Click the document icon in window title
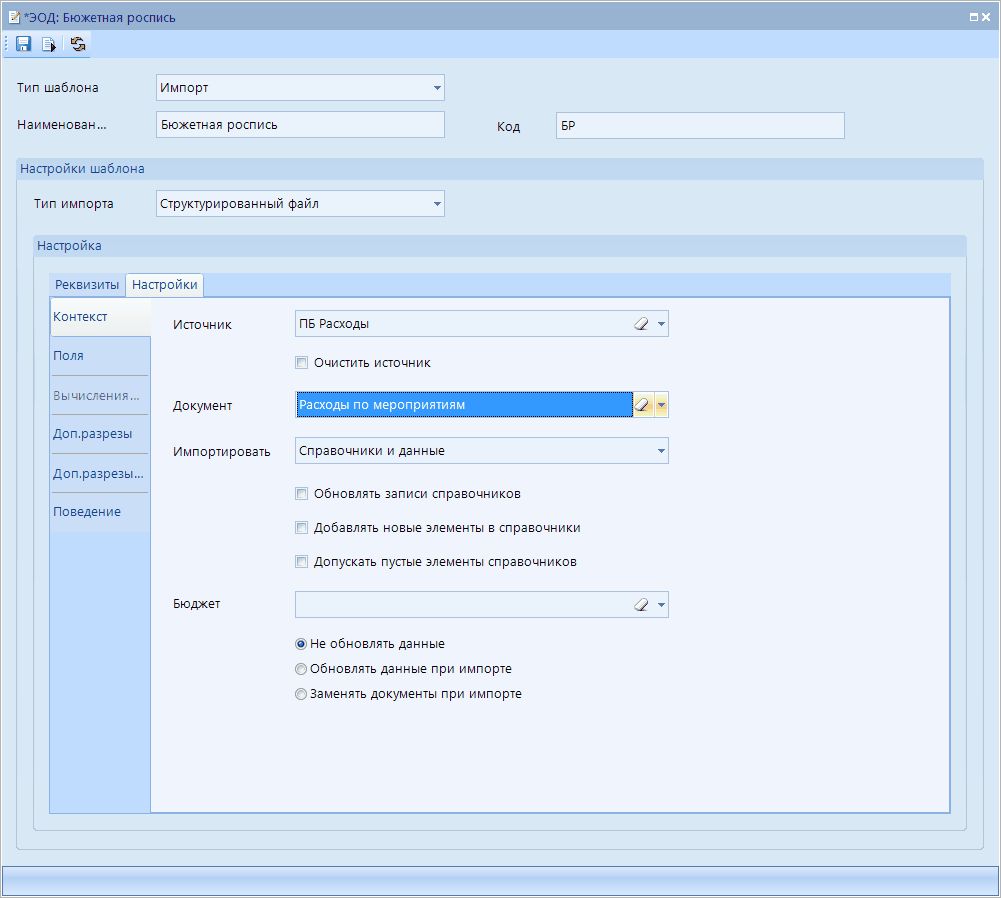This screenshot has width=1001, height=898. point(14,17)
